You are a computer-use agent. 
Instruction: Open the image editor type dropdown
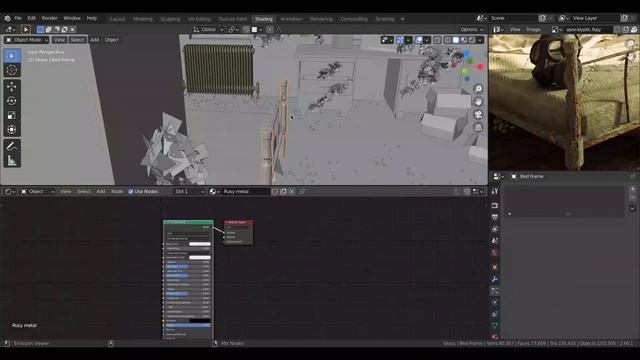(498, 29)
